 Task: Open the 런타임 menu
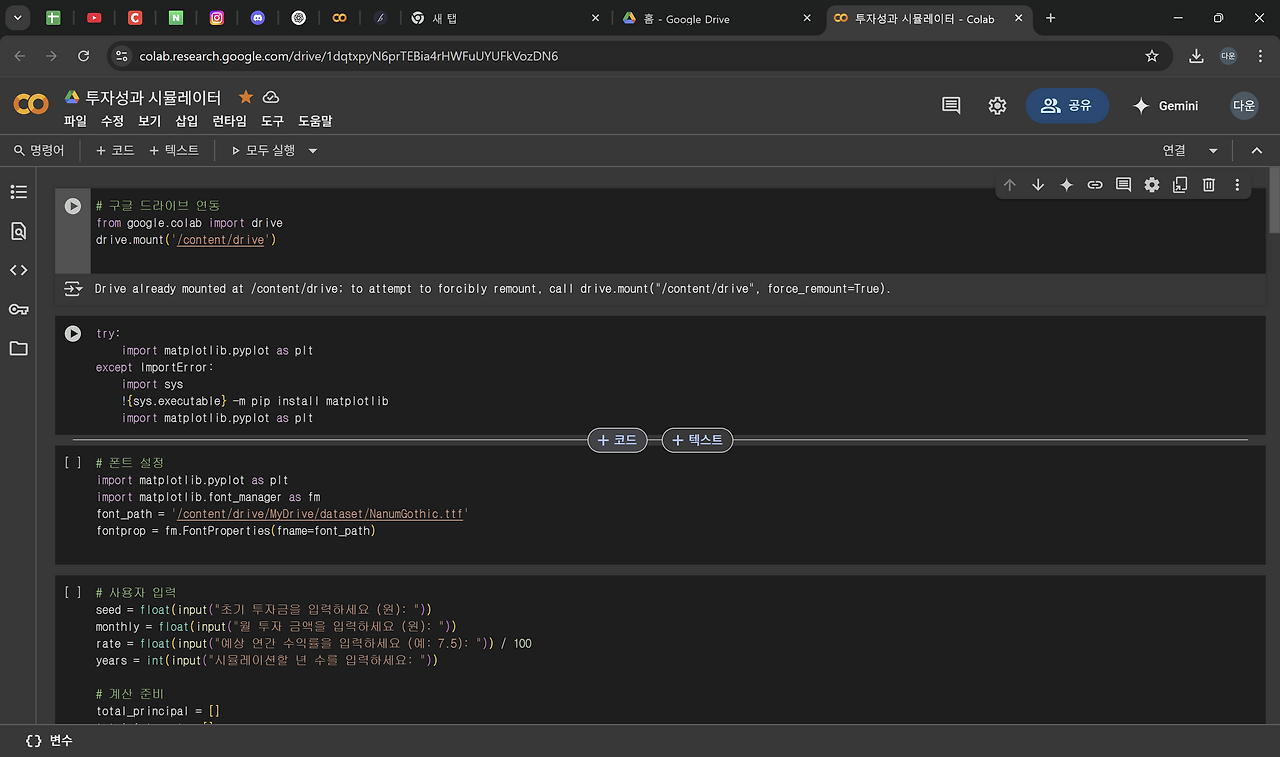pyautogui.click(x=230, y=121)
